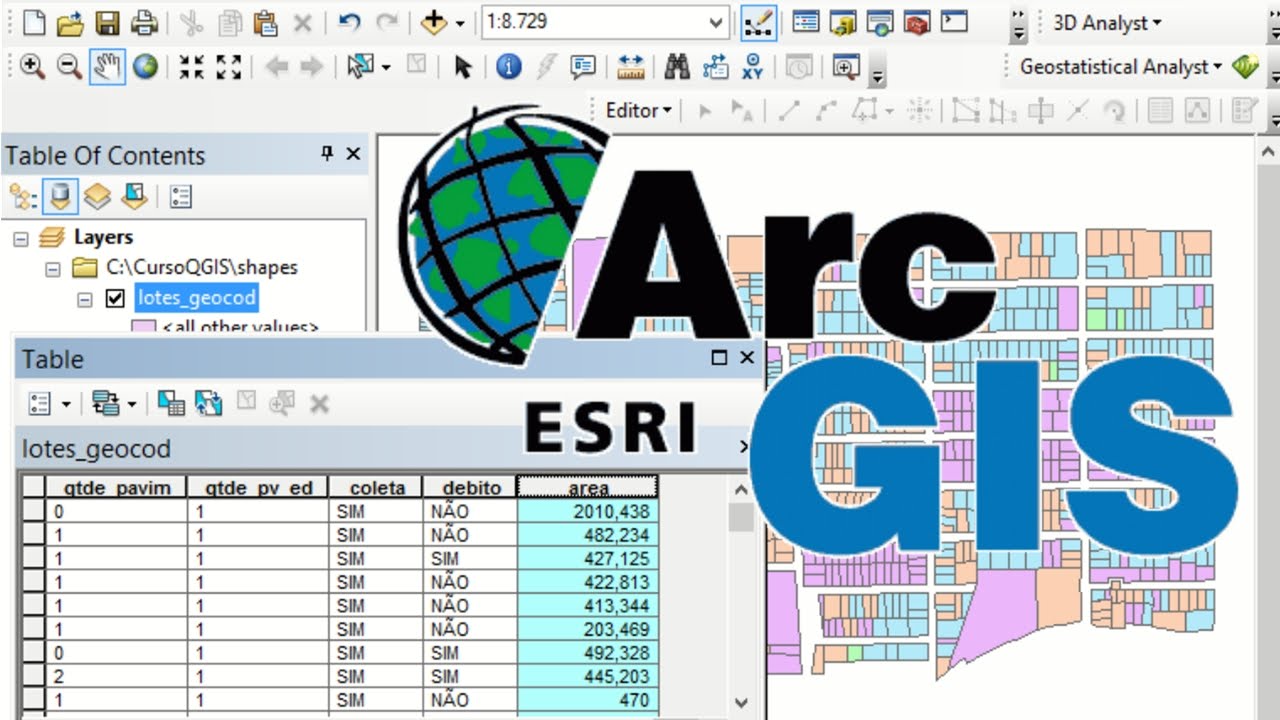Maximize the Table window
1280x720 pixels.
[719, 357]
